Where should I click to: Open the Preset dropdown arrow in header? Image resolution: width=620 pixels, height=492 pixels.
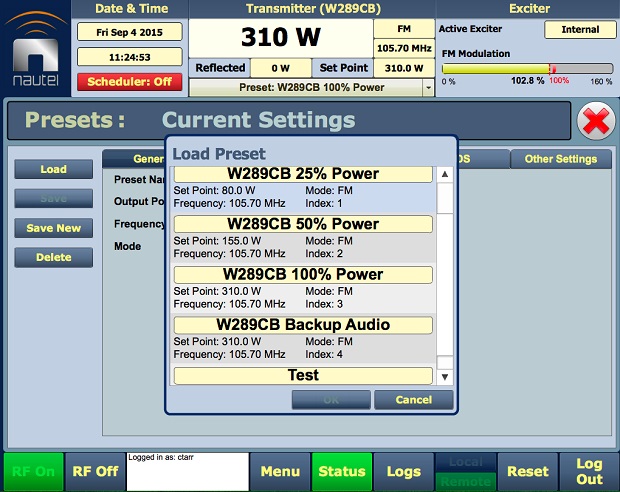tap(428, 88)
